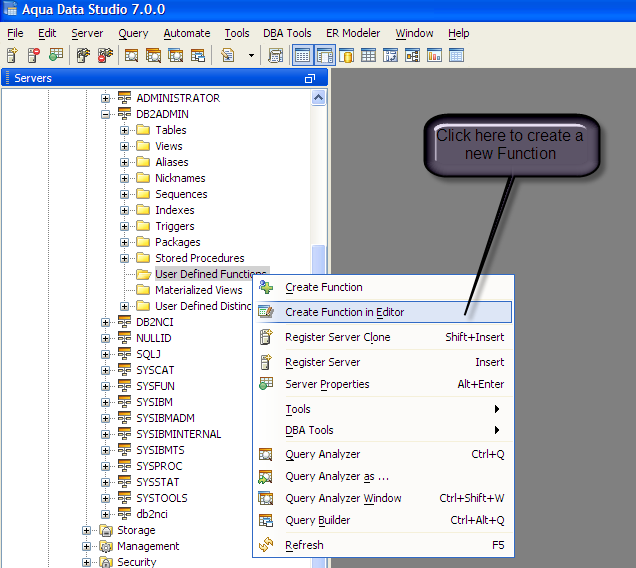Click the ER diagram toolbar icon
The width and height of the screenshot is (636, 568).
coord(412,55)
